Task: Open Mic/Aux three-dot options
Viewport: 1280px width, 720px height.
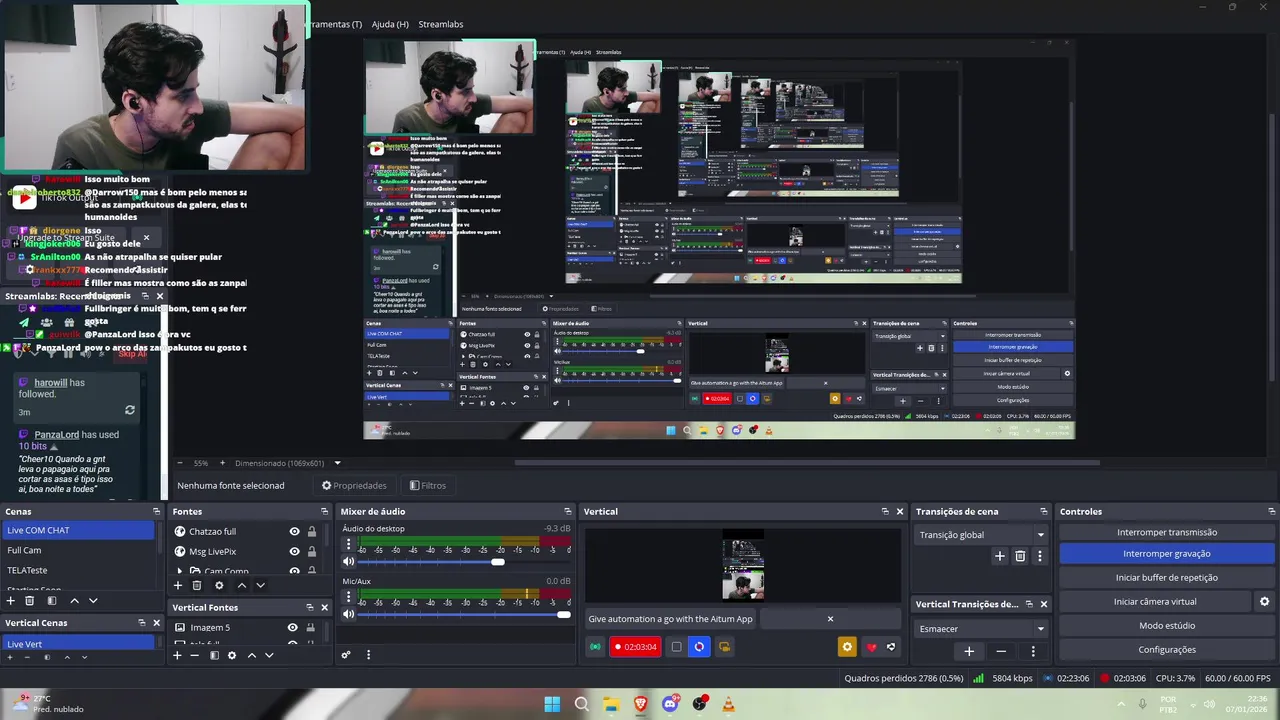Action: click(348, 597)
